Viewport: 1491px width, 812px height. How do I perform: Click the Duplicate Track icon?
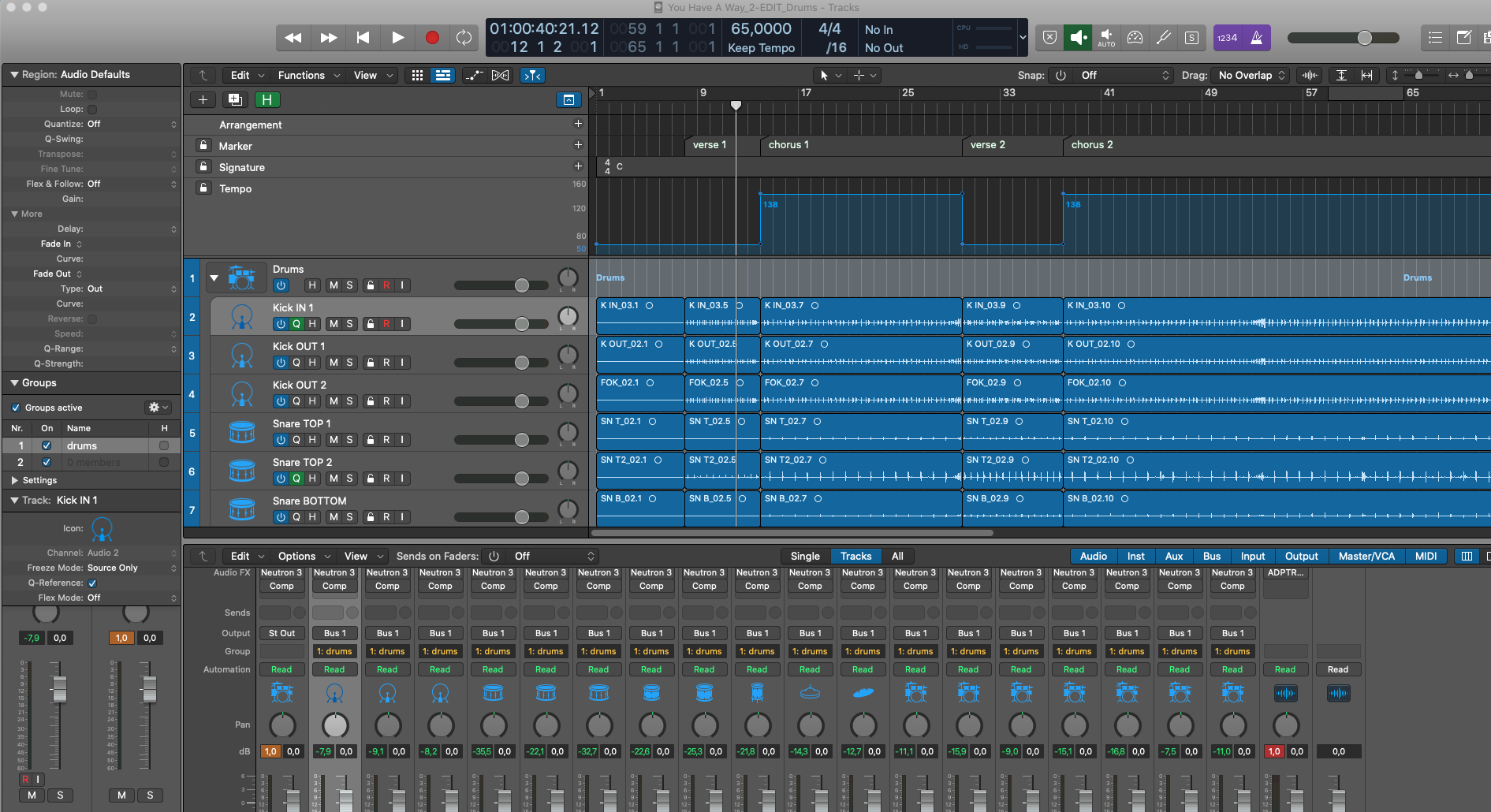point(234,99)
